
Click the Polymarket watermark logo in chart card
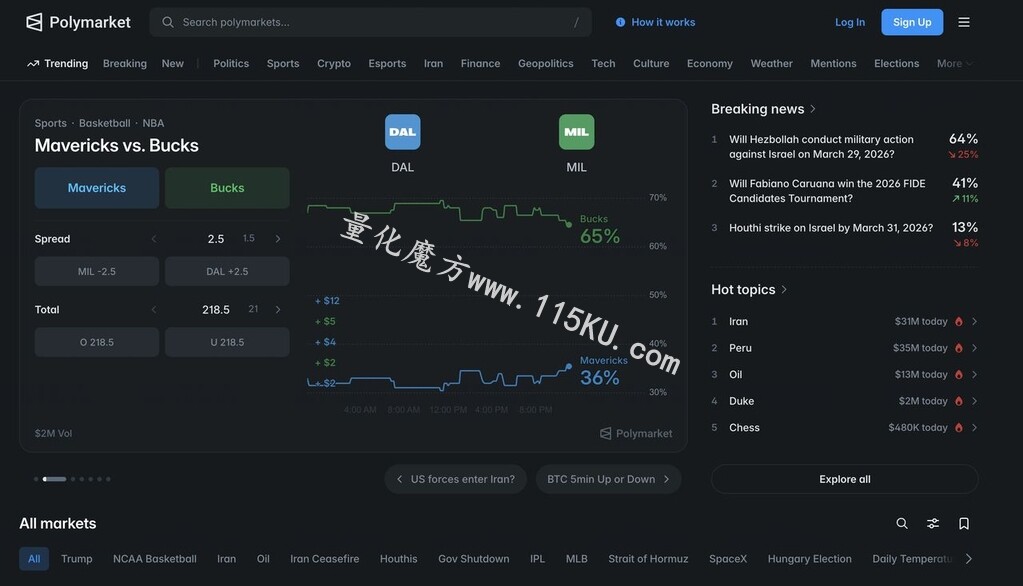(635, 433)
